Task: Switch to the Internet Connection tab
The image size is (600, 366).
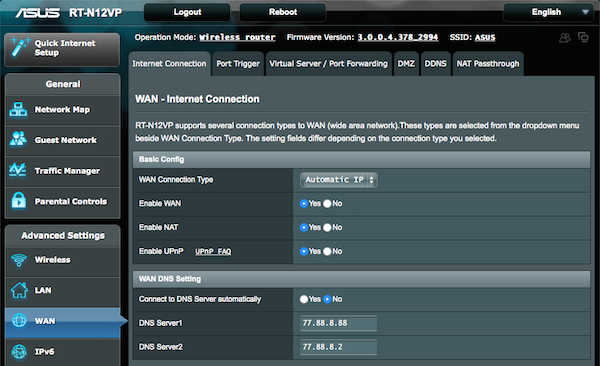Action: [x=169, y=64]
